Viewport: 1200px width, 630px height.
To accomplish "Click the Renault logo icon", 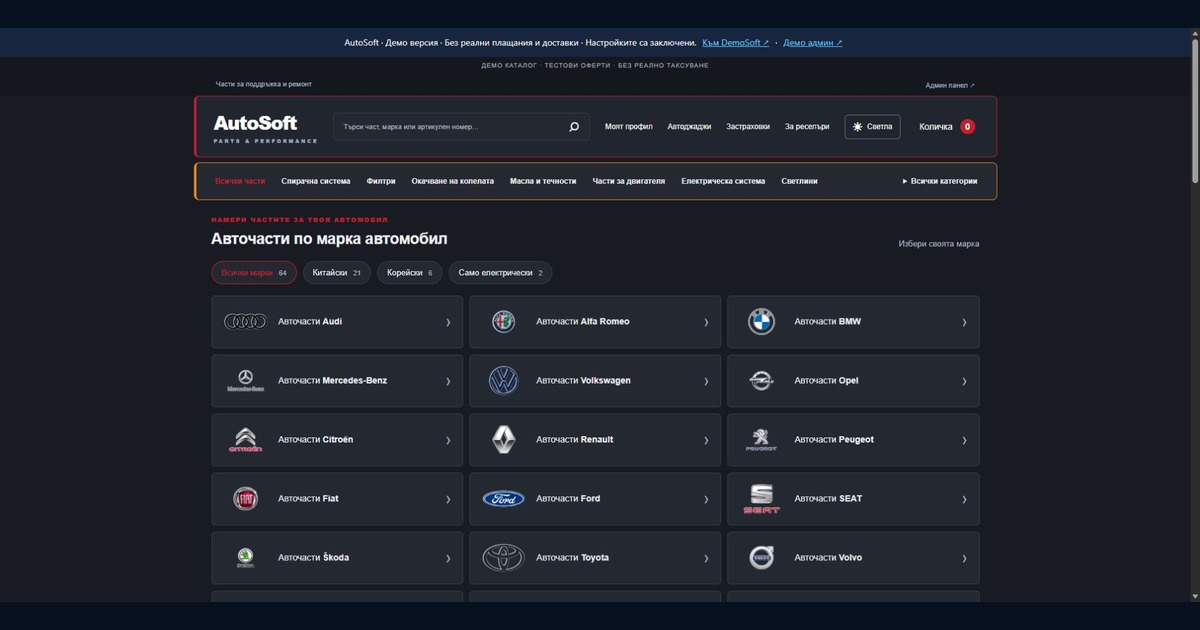I will point(503,440).
